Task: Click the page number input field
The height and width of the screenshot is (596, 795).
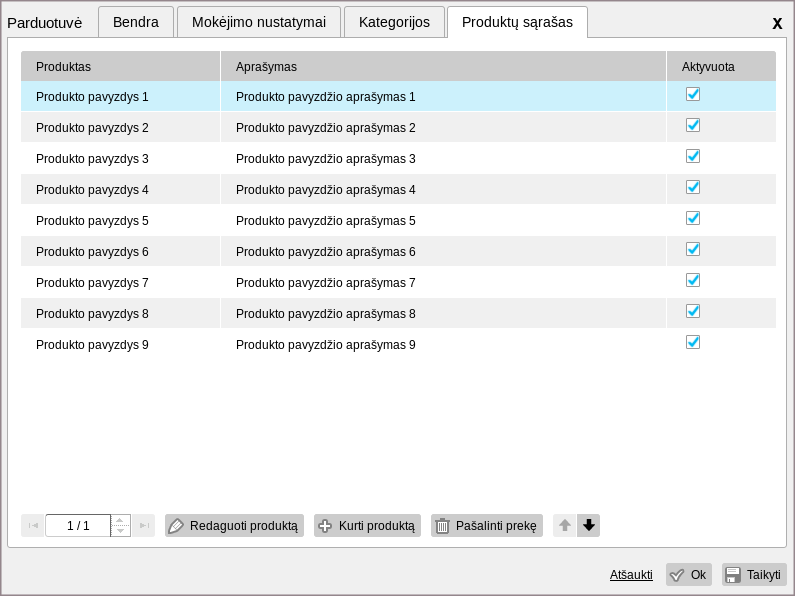Action: tap(78, 526)
